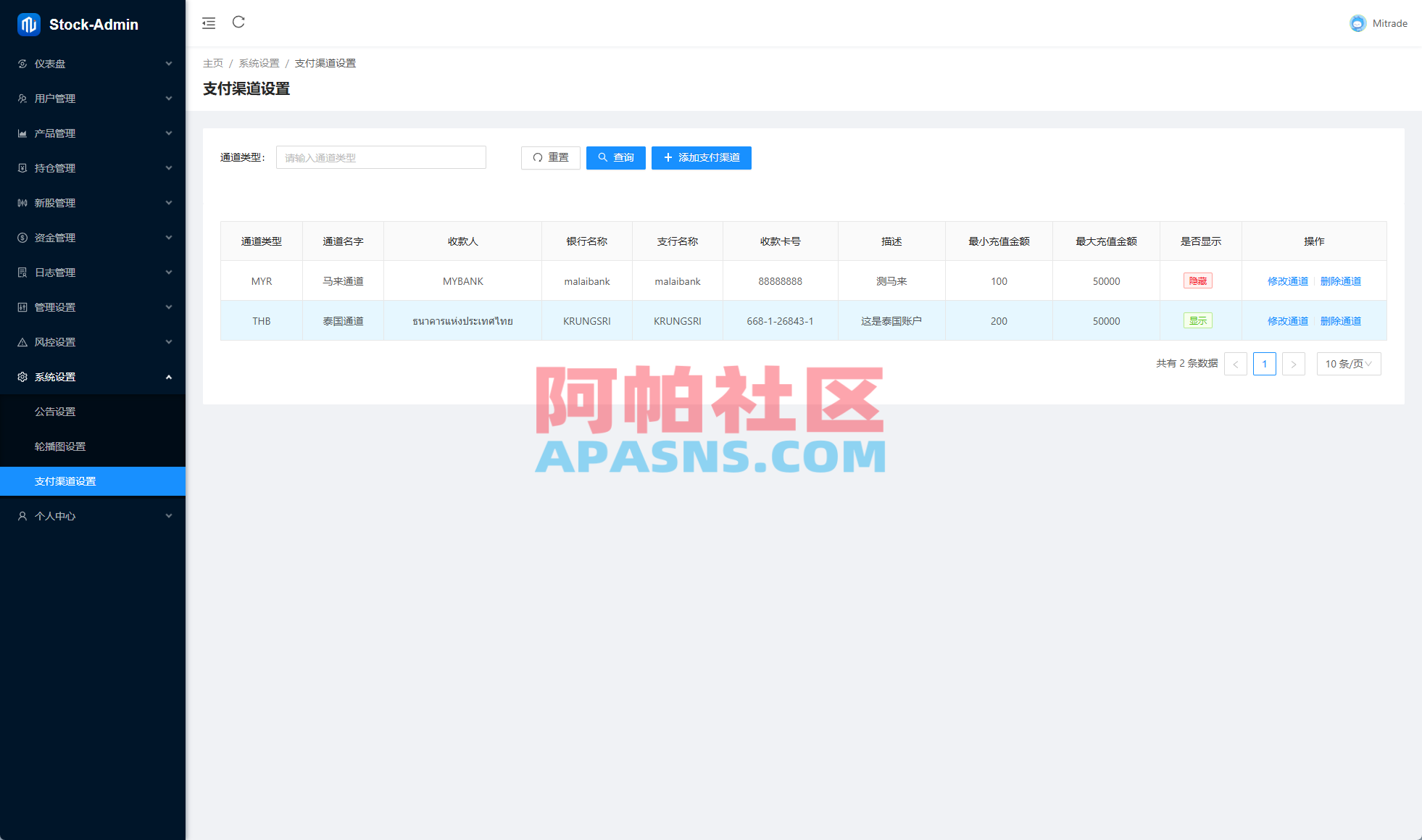Viewport: 1422px width, 840px height.
Task: Click 修改通道 link for the 泰国通道 row
Action: click(1287, 320)
